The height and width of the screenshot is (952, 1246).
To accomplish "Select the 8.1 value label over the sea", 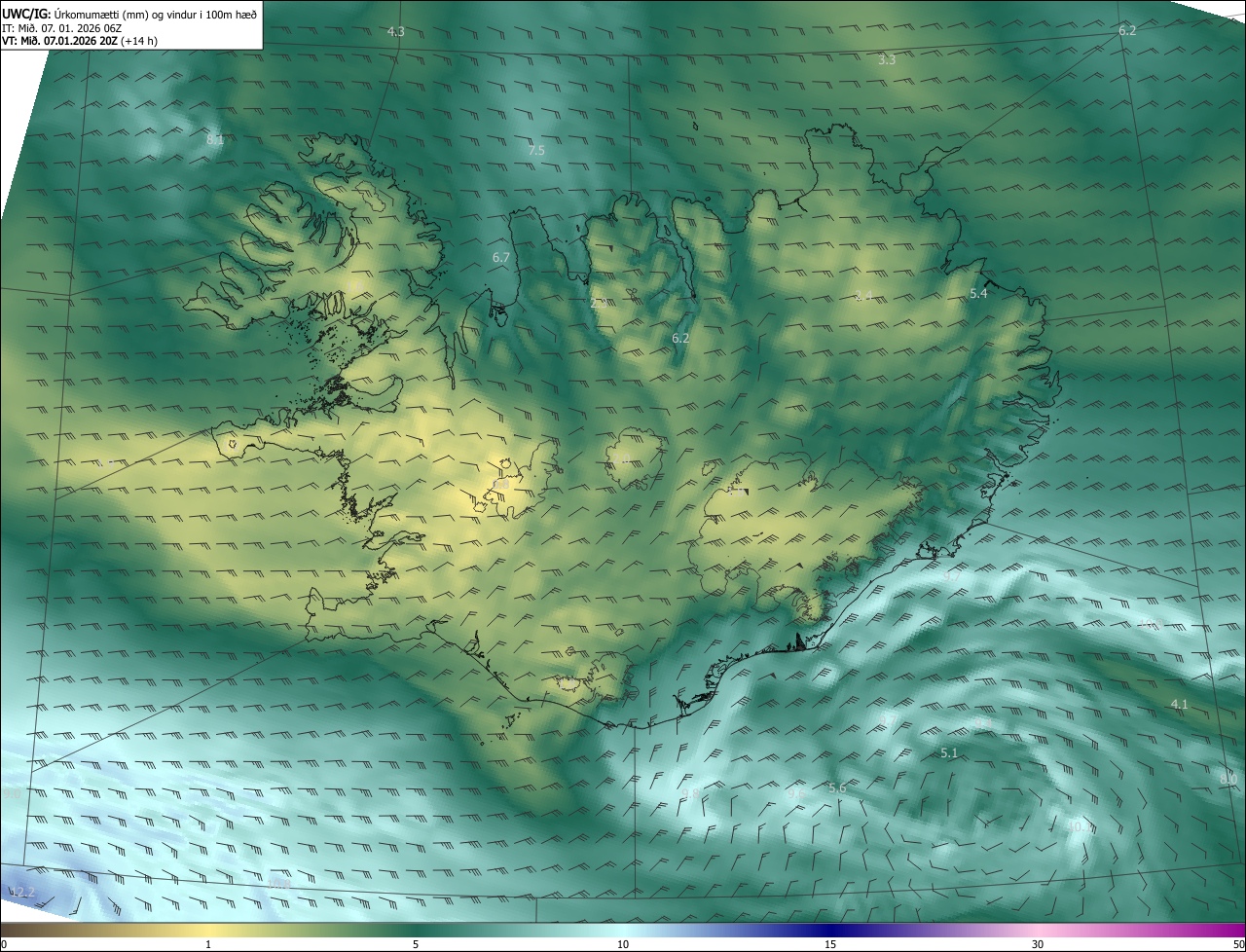I will [215, 140].
